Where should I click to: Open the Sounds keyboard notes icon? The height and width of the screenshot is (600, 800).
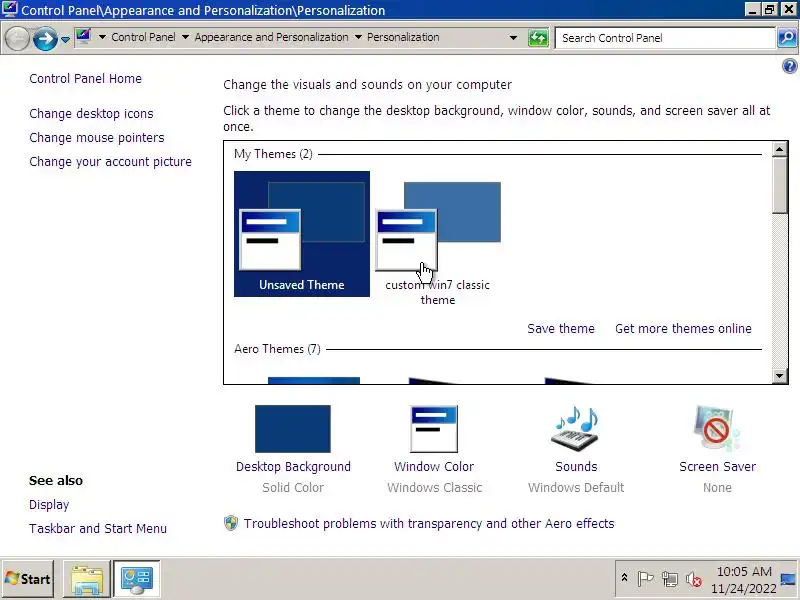click(576, 429)
